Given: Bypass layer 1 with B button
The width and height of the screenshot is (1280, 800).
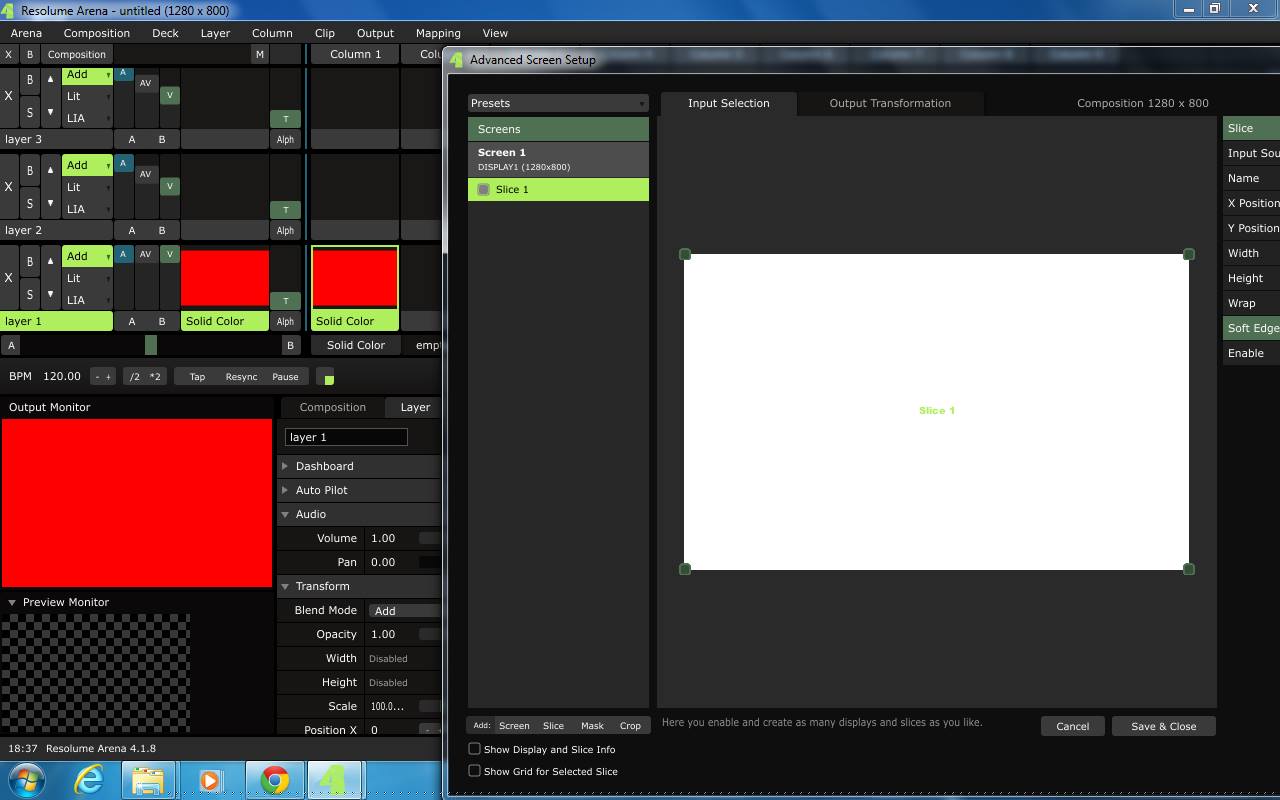Looking at the screenshot, I should pyautogui.click(x=30, y=261).
